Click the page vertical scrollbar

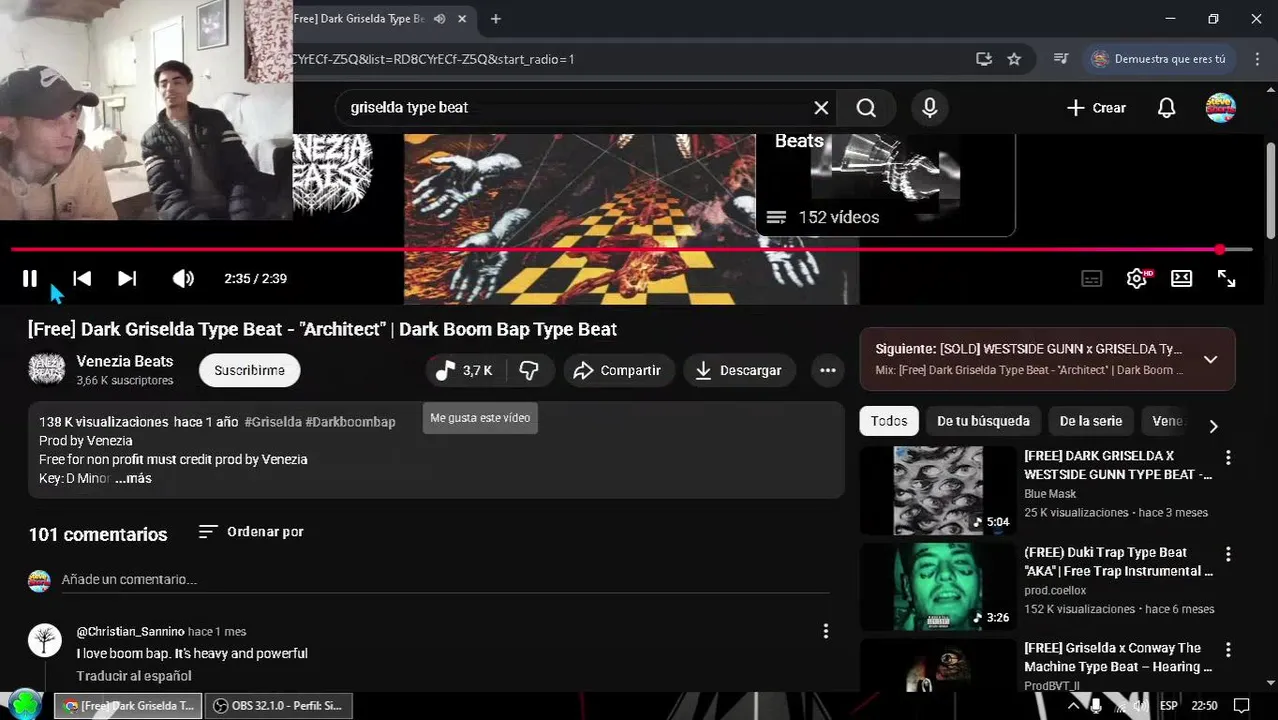tap(1271, 190)
